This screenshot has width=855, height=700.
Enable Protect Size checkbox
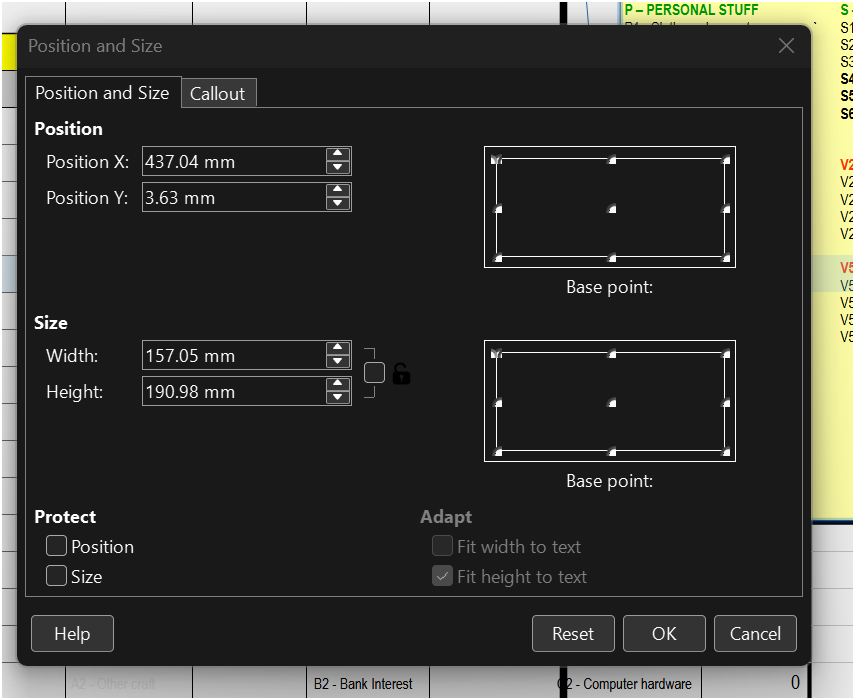(x=57, y=576)
